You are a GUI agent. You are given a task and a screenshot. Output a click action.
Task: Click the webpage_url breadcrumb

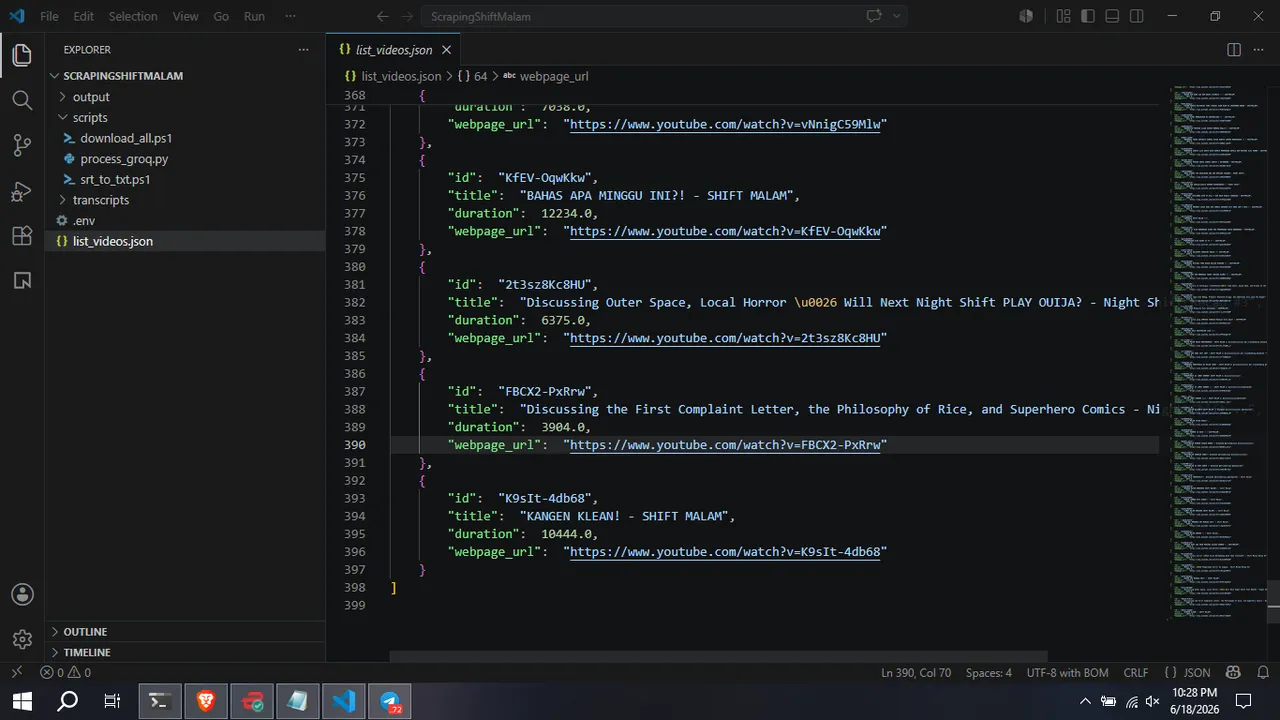[x=545, y=76]
